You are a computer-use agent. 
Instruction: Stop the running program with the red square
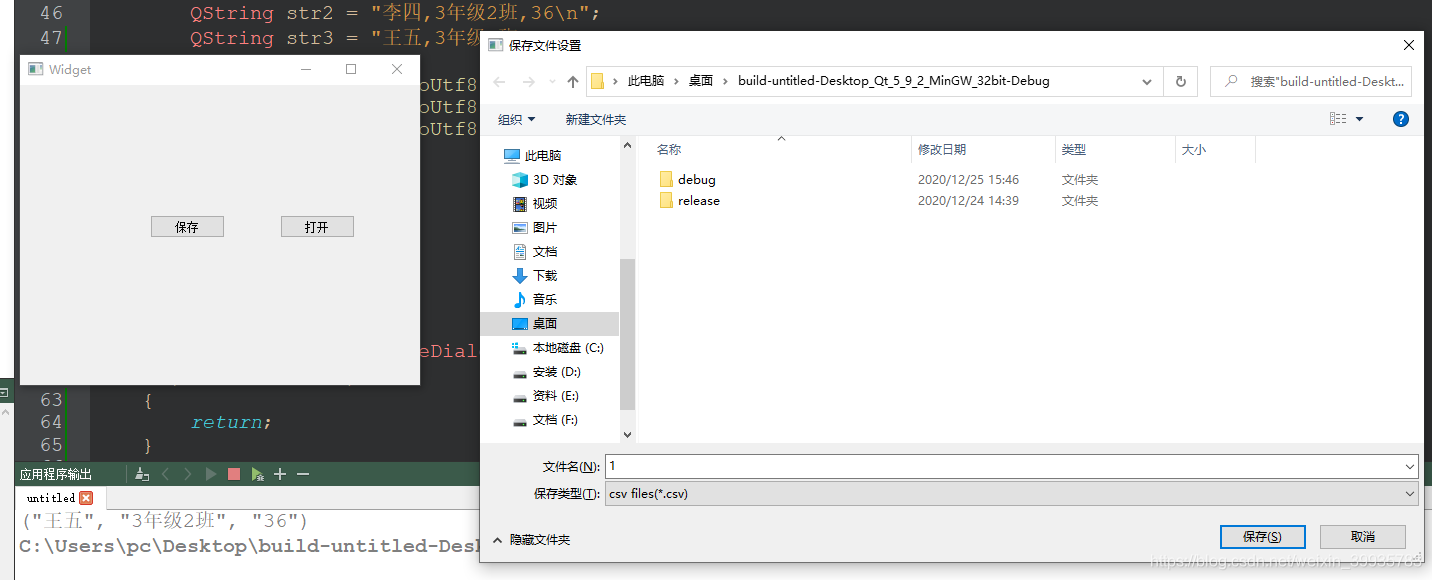pyautogui.click(x=234, y=474)
